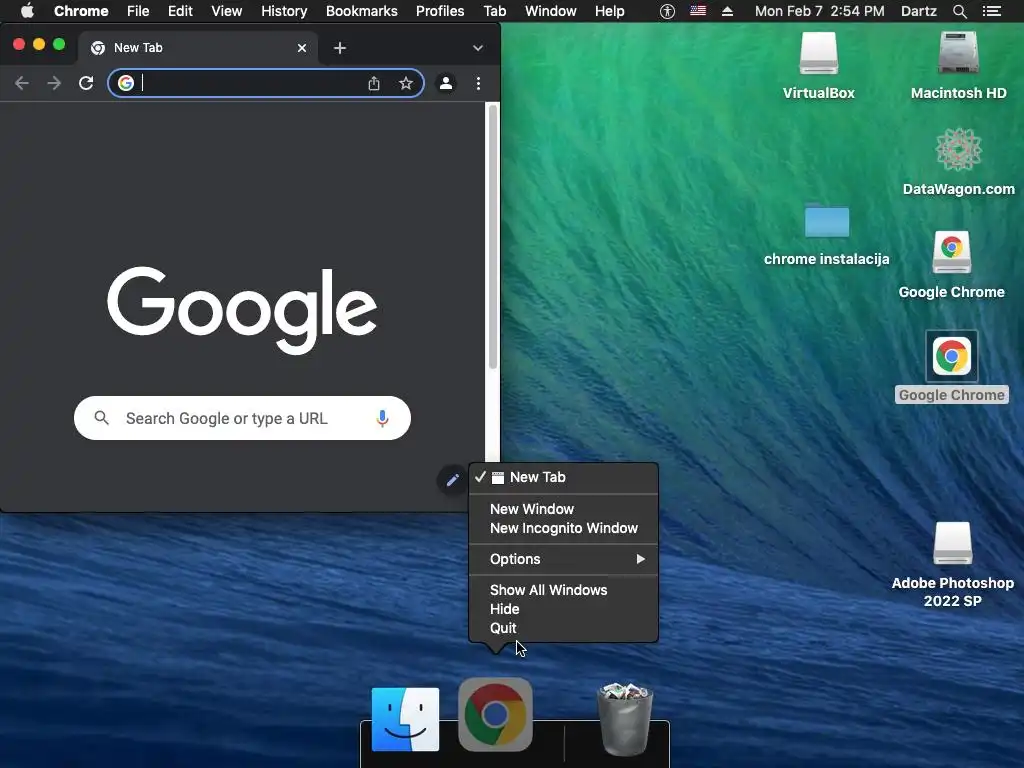Click the share icon in the address bar
This screenshot has height=768, width=1024.
[374, 83]
